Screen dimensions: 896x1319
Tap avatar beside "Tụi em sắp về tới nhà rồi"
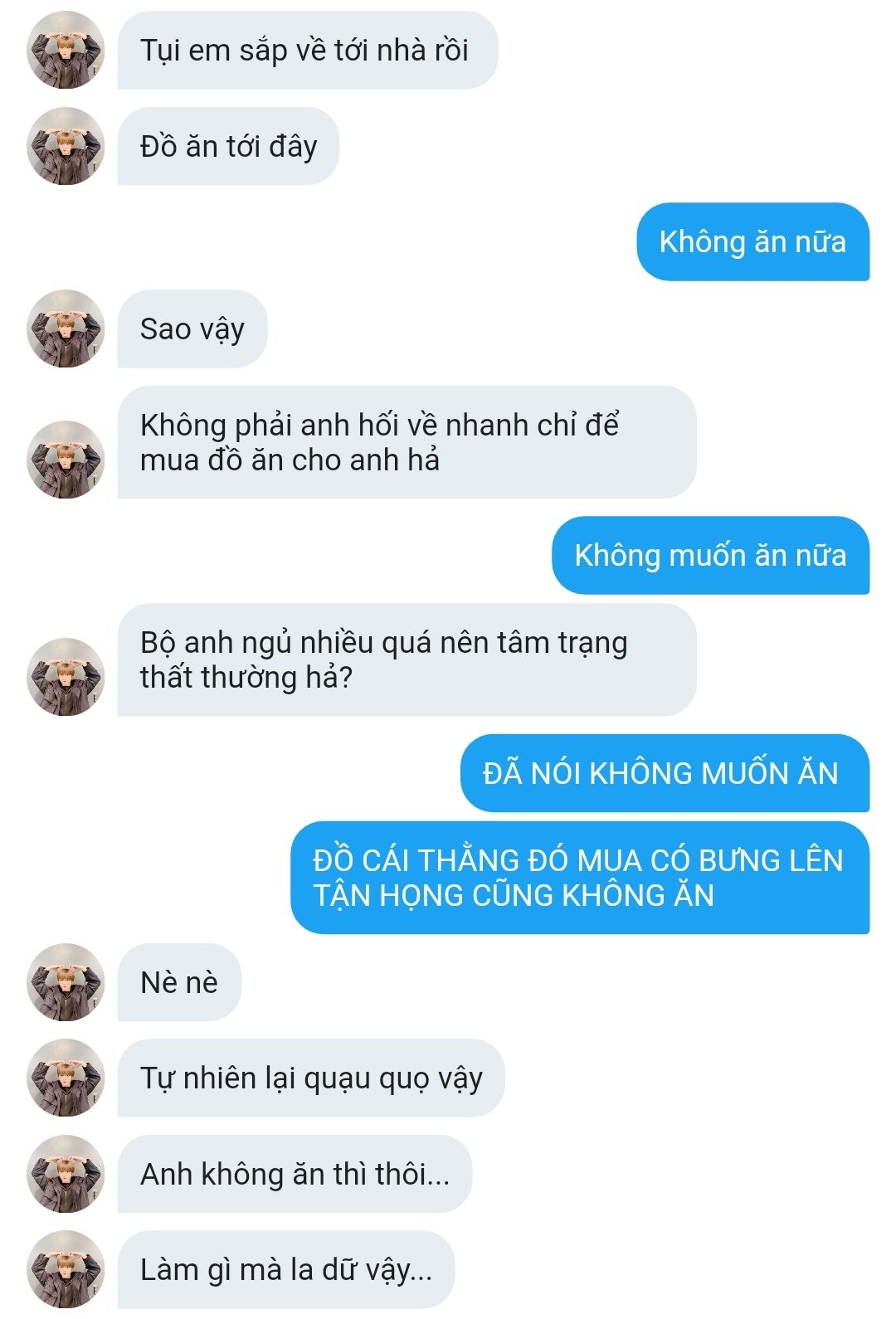pyautogui.click(x=66, y=50)
